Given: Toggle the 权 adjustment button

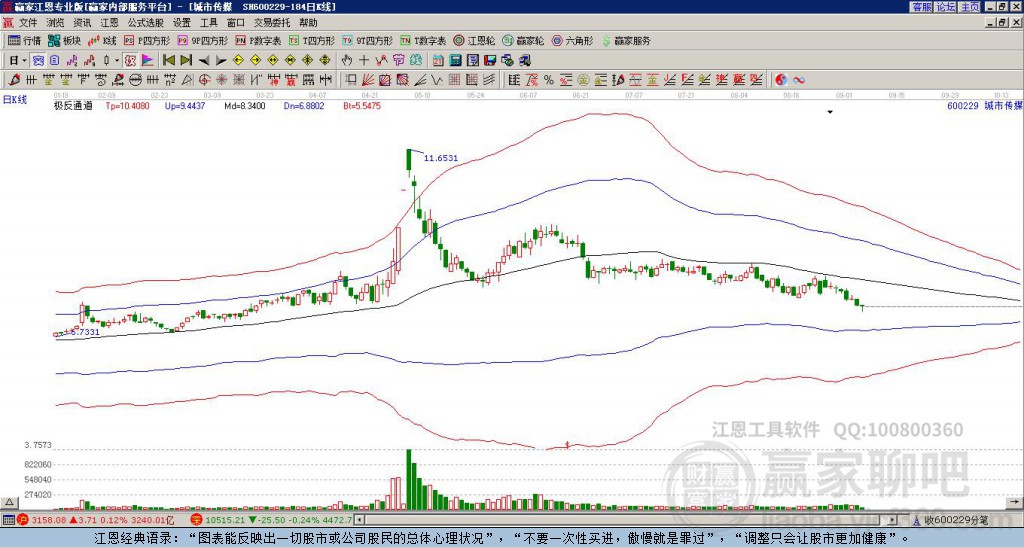Looking at the screenshot, I should pyautogui.click(x=130, y=61).
